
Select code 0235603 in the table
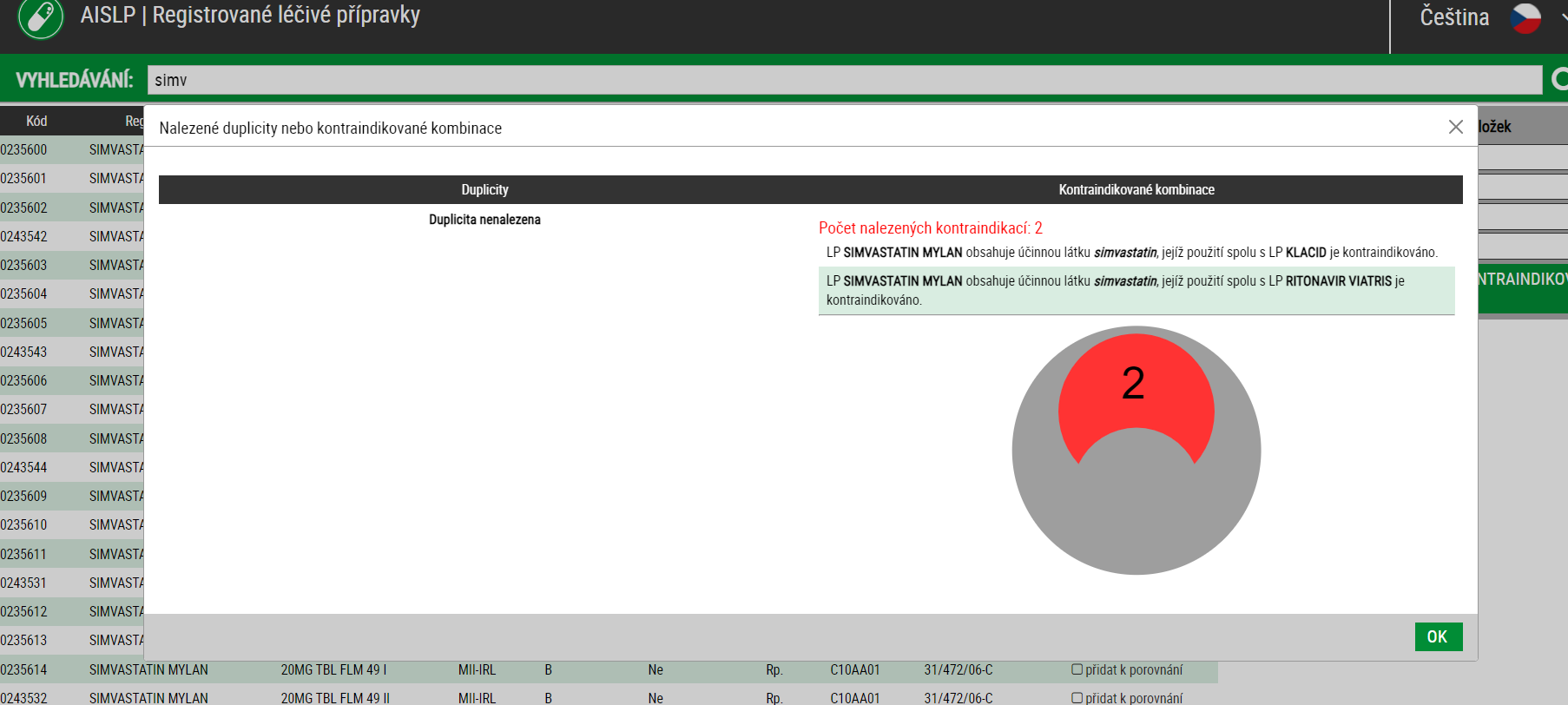(23, 265)
